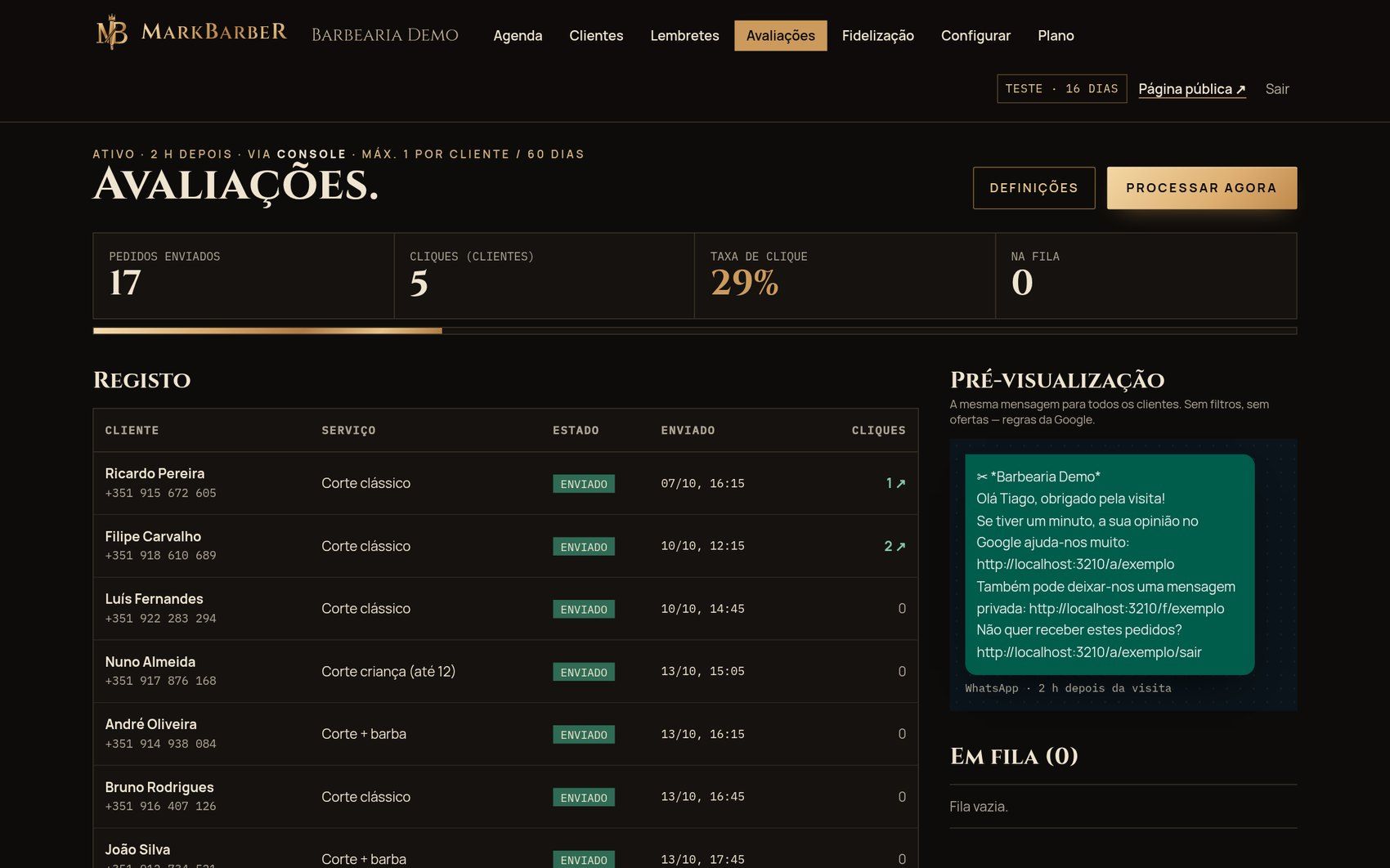This screenshot has width=1390, height=868.
Task: Go to the Clientes tab
Action: pos(596,36)
